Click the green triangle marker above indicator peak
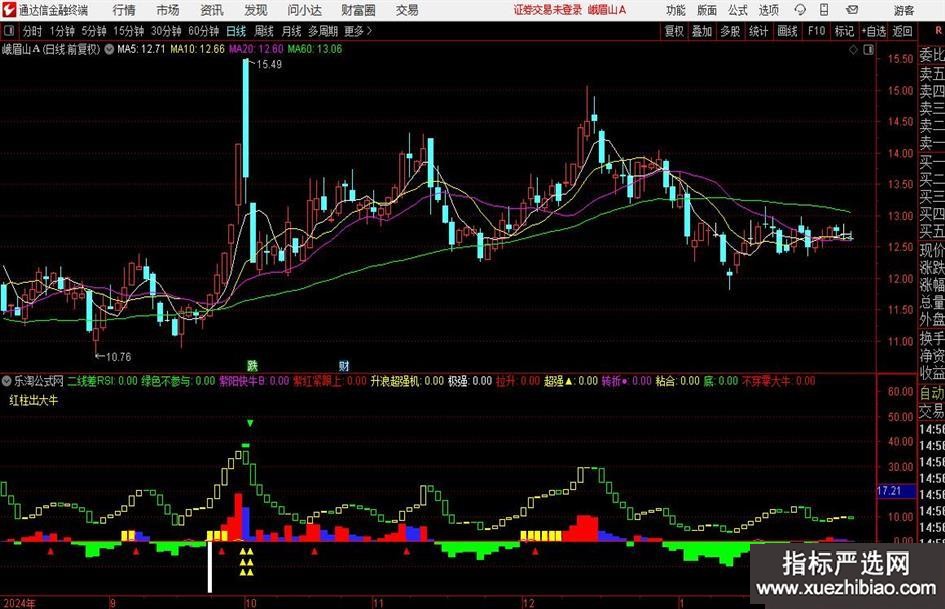 (x=250, y=424)
